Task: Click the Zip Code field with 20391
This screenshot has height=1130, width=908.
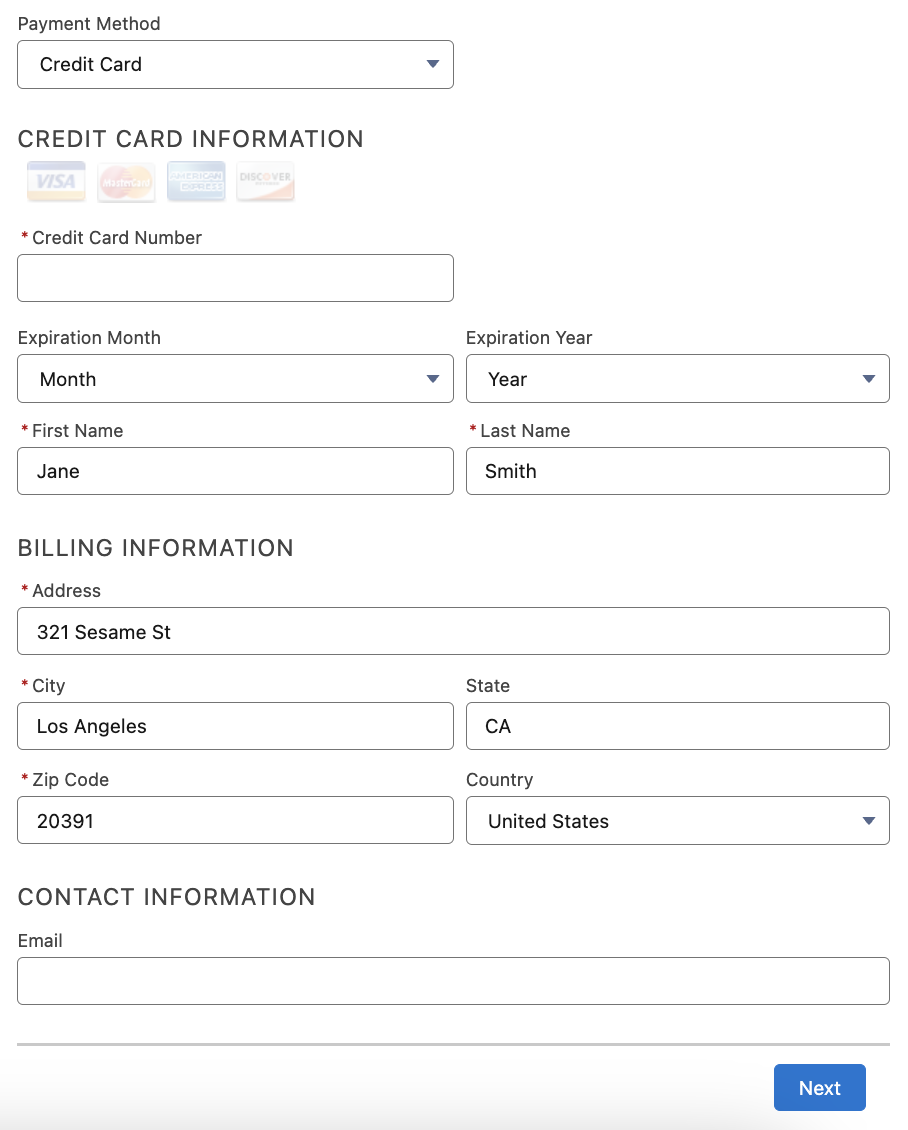Action: click(x=235, y=821)
